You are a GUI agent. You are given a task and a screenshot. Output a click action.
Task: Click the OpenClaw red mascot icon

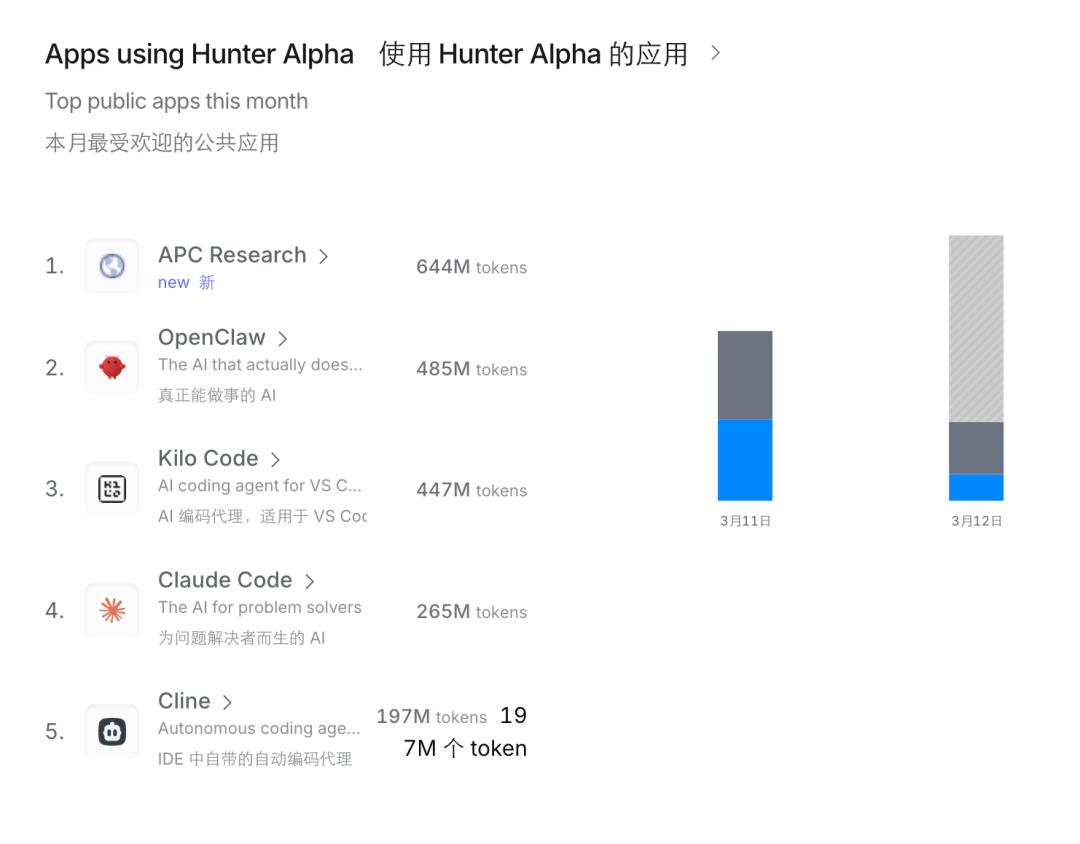point(112,368)
